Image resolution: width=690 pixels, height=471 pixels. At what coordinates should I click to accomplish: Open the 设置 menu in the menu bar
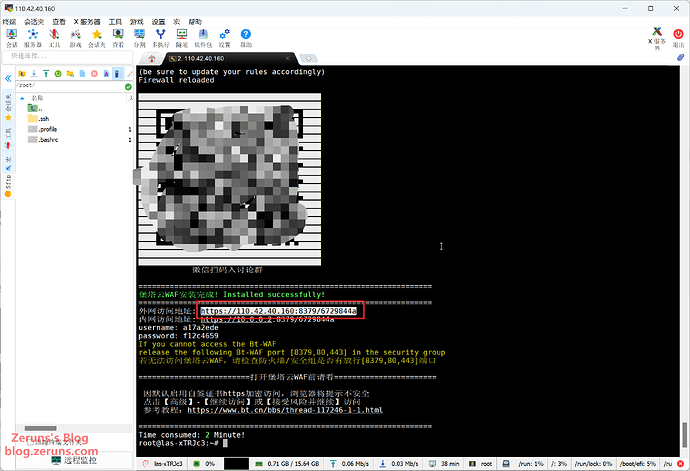tap(158, 22)
